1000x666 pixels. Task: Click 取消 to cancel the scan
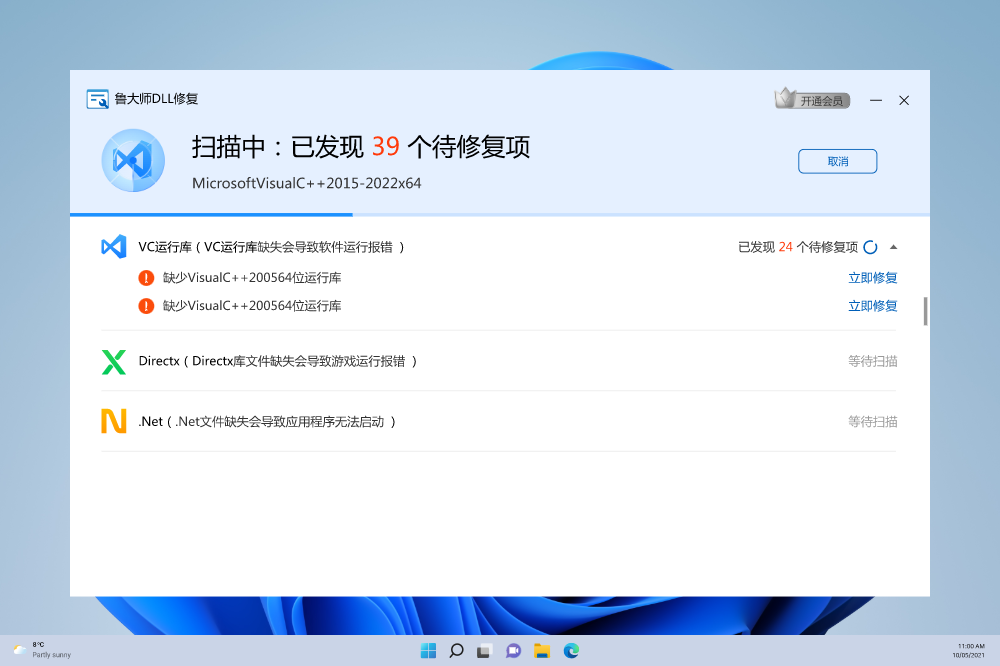tap(837, 161)
